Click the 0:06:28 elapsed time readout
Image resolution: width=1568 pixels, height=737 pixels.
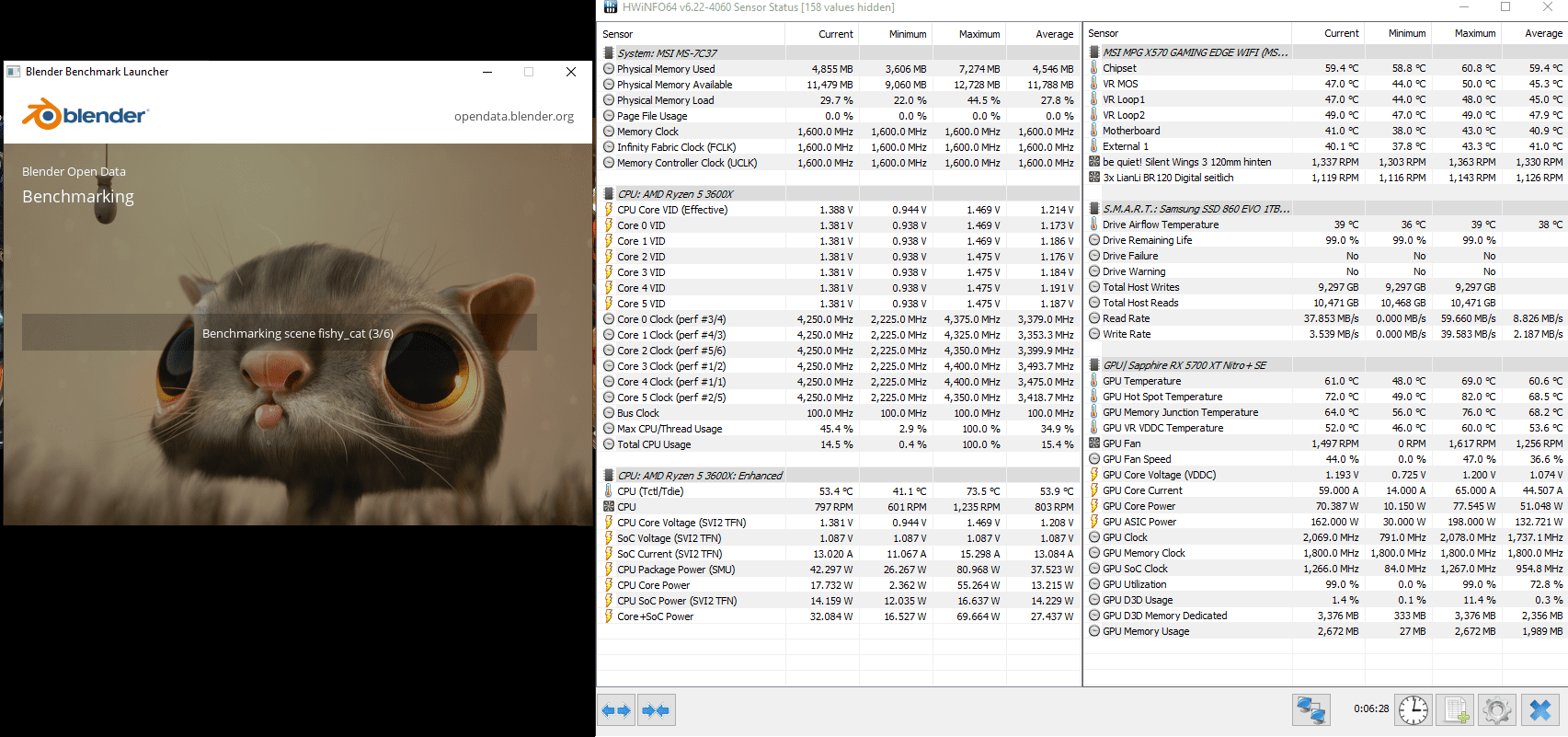click(1371, 708)
